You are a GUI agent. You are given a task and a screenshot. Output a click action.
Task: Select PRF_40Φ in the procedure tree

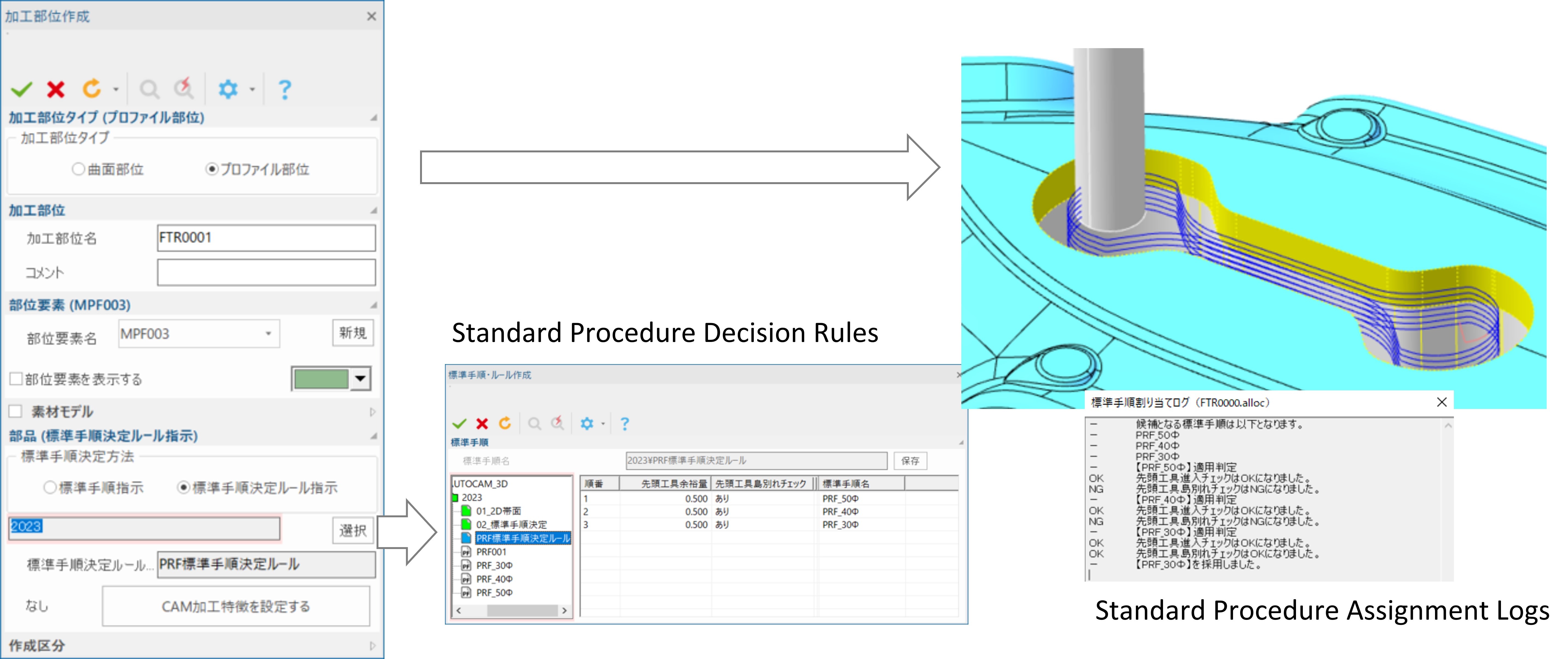[494, 579]
